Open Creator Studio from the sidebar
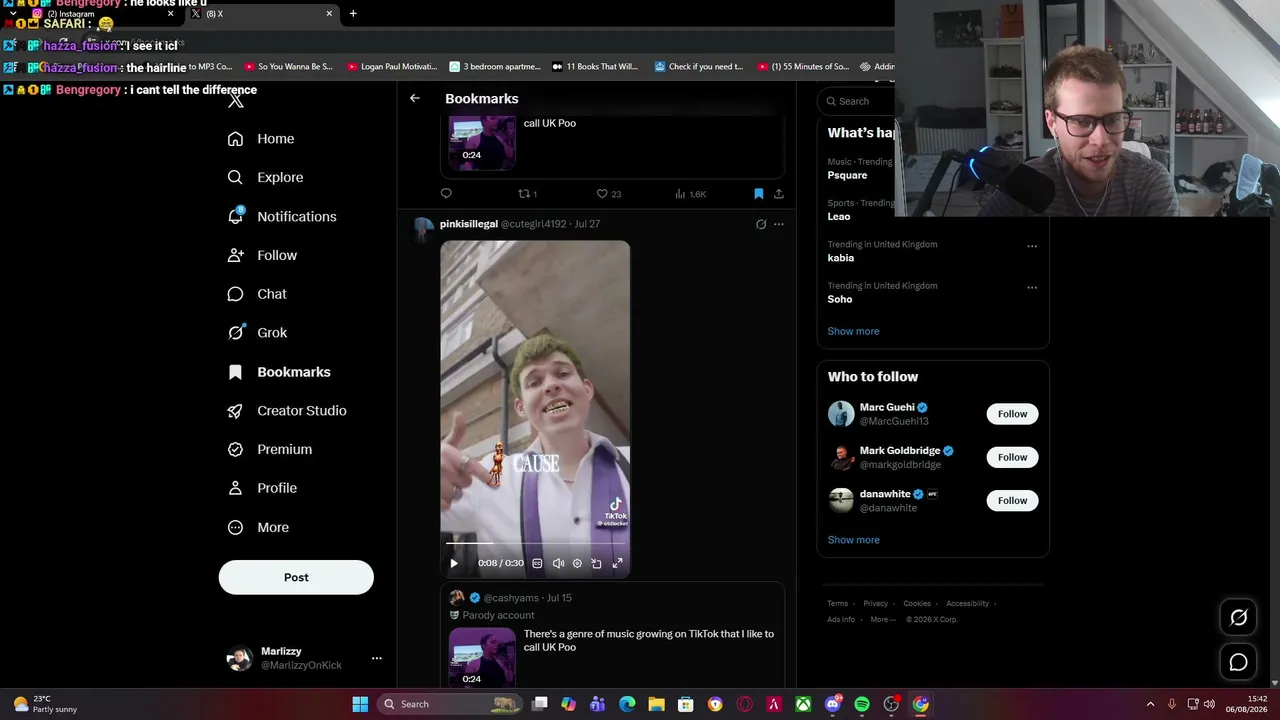 tap(287, 411)
